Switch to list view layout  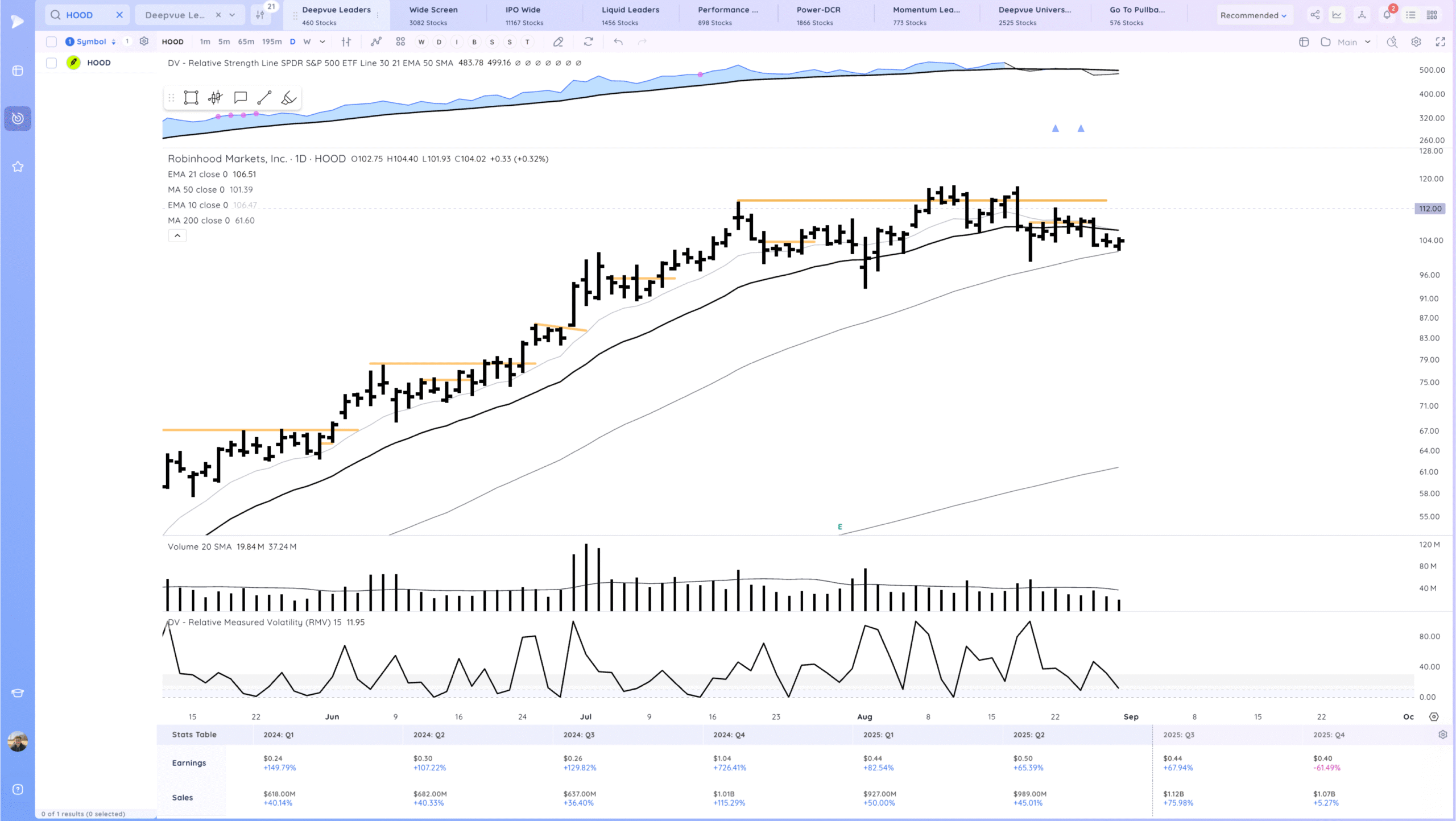click(1411, 15)
